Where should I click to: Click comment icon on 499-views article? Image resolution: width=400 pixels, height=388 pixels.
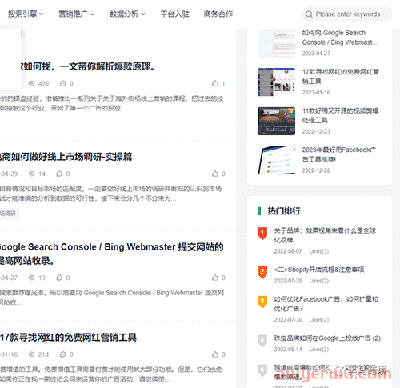click(x=63, y=83)
